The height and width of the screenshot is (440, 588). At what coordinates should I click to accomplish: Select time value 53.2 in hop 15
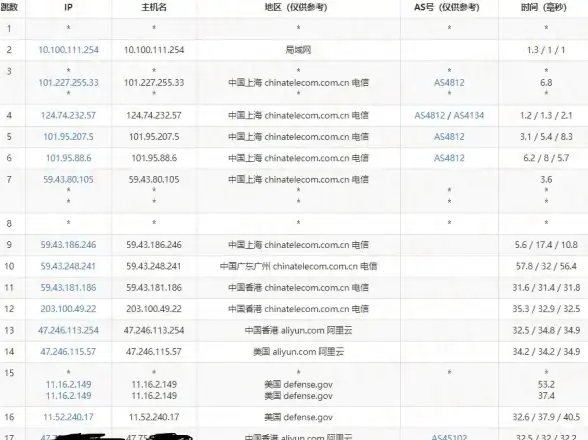tap(546, 384)
